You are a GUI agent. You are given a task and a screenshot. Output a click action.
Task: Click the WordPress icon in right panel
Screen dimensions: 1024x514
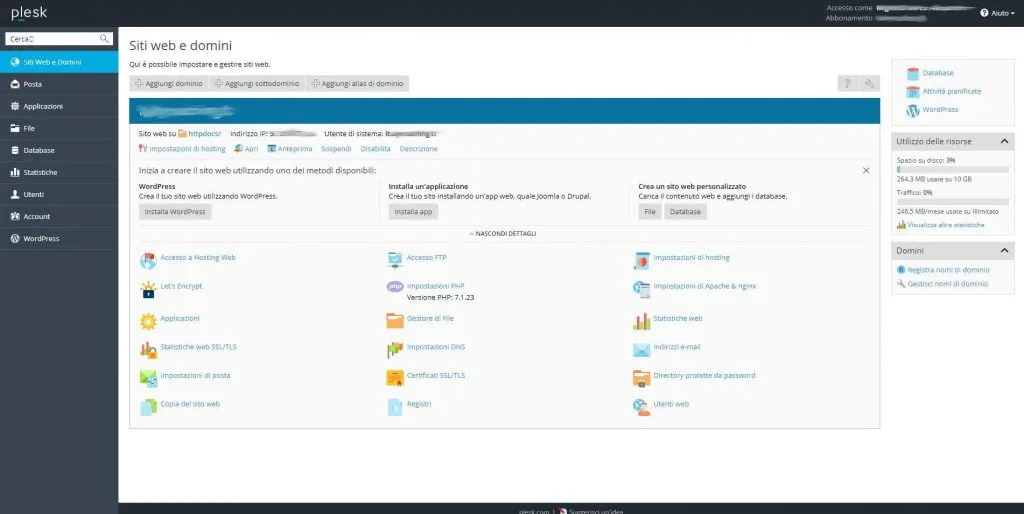[x=912, y=110]
